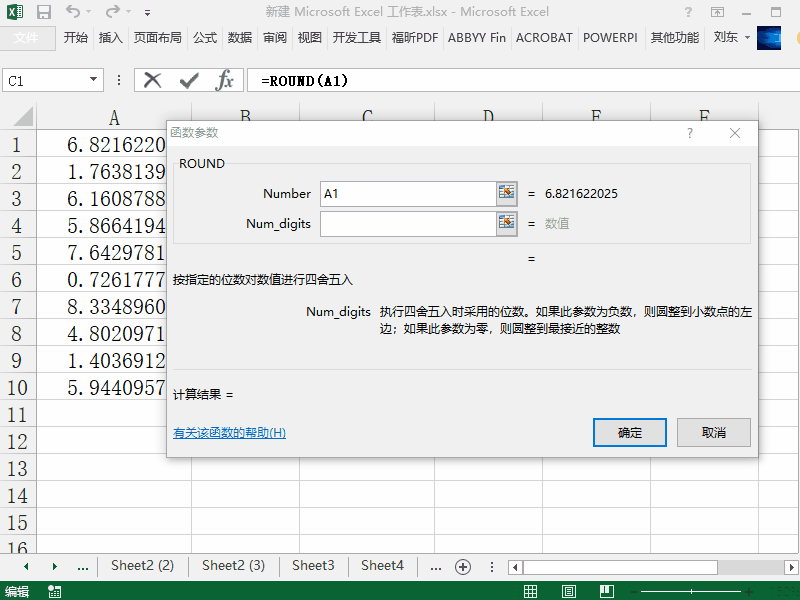800x600 pixels.
Task: Open the Redo history dropdown arrow
Action: [128, 12]
